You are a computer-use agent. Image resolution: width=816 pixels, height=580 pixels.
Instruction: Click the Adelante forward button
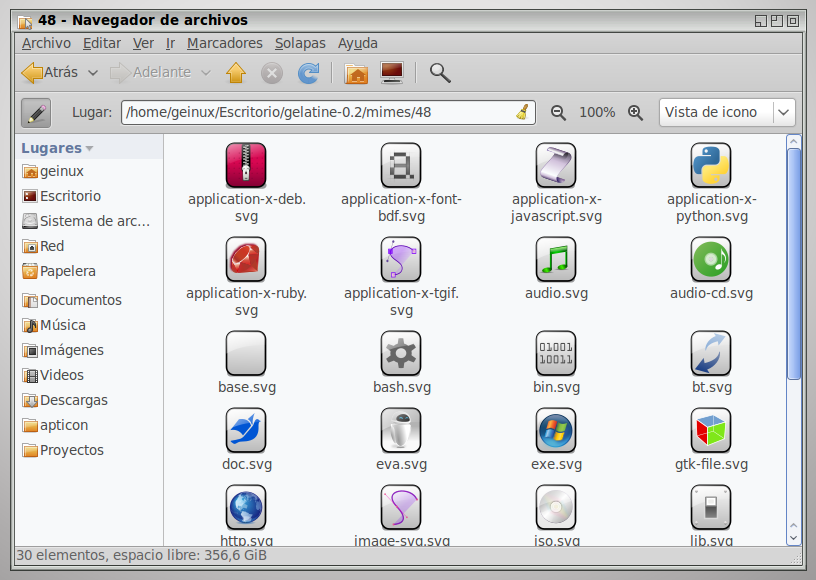tap(150, 72)
